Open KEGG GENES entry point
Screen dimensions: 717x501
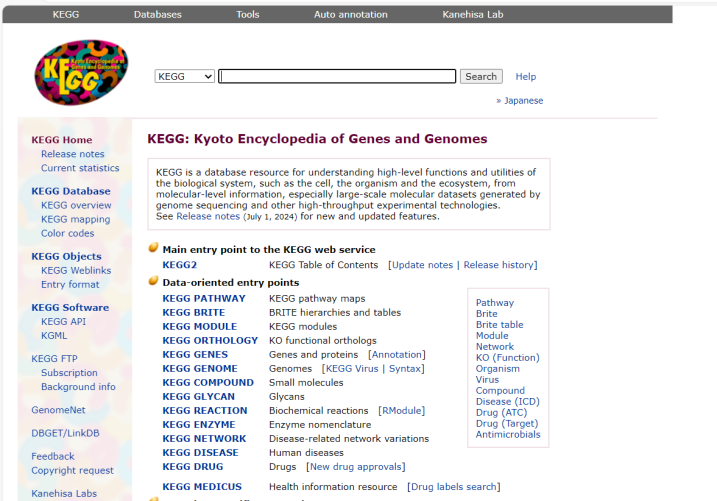click(195, 355)
